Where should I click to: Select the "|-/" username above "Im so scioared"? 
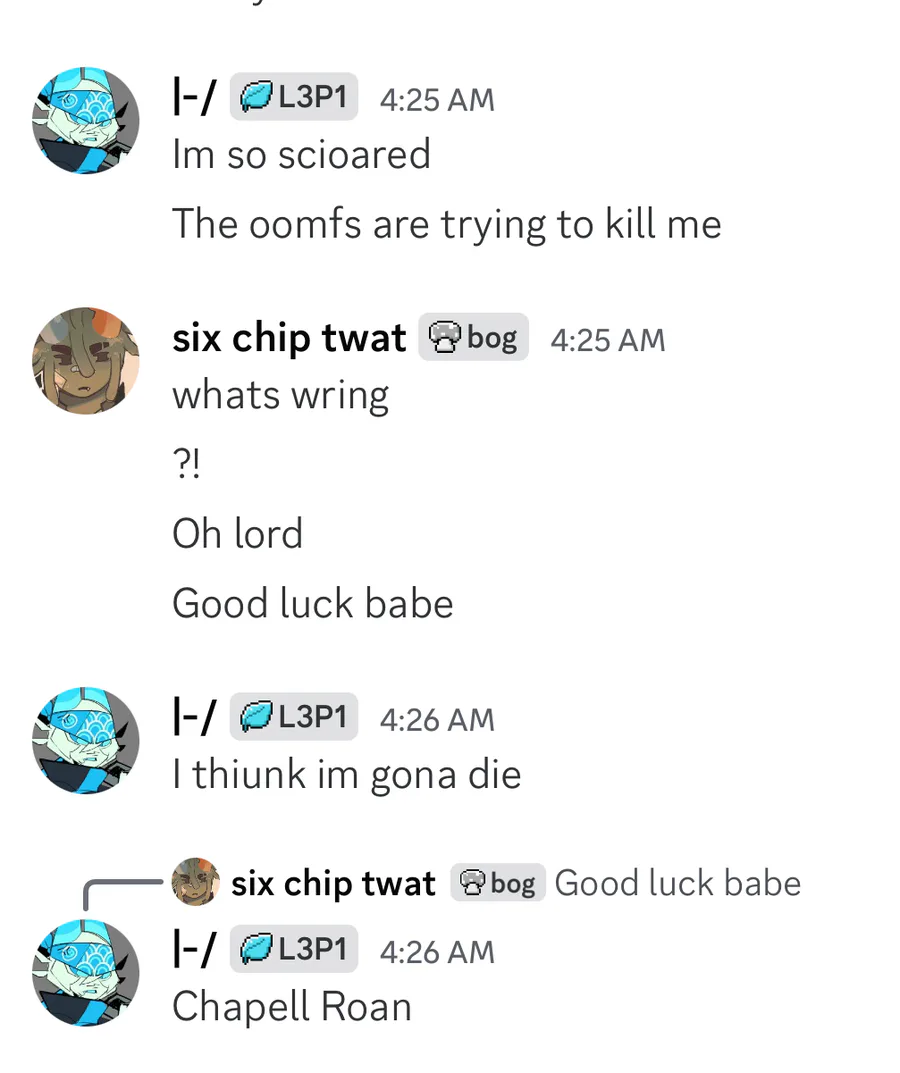[194, 96]
